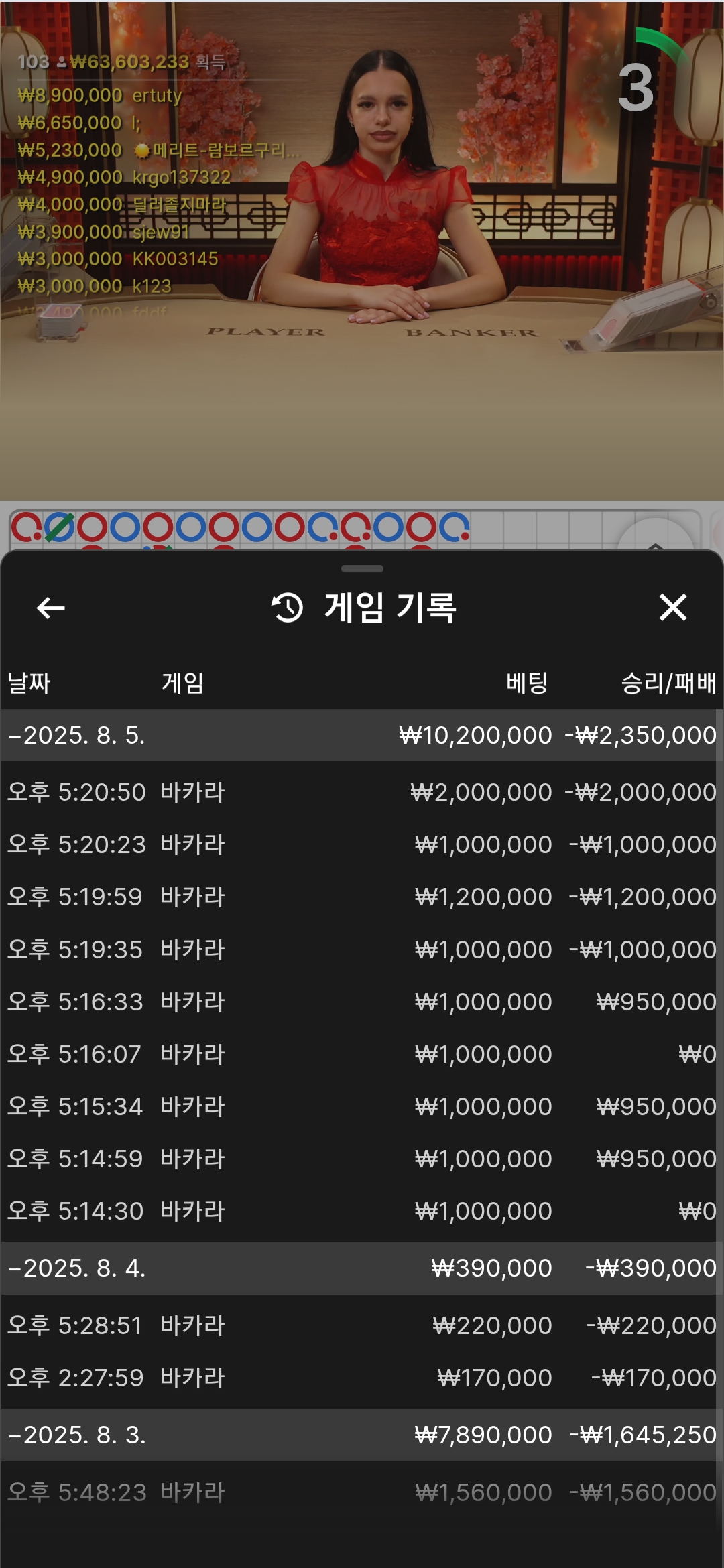Click the 베팅 column header
Image resolution: width=724 pixels, height=1568 pixels.
(527, 683)
